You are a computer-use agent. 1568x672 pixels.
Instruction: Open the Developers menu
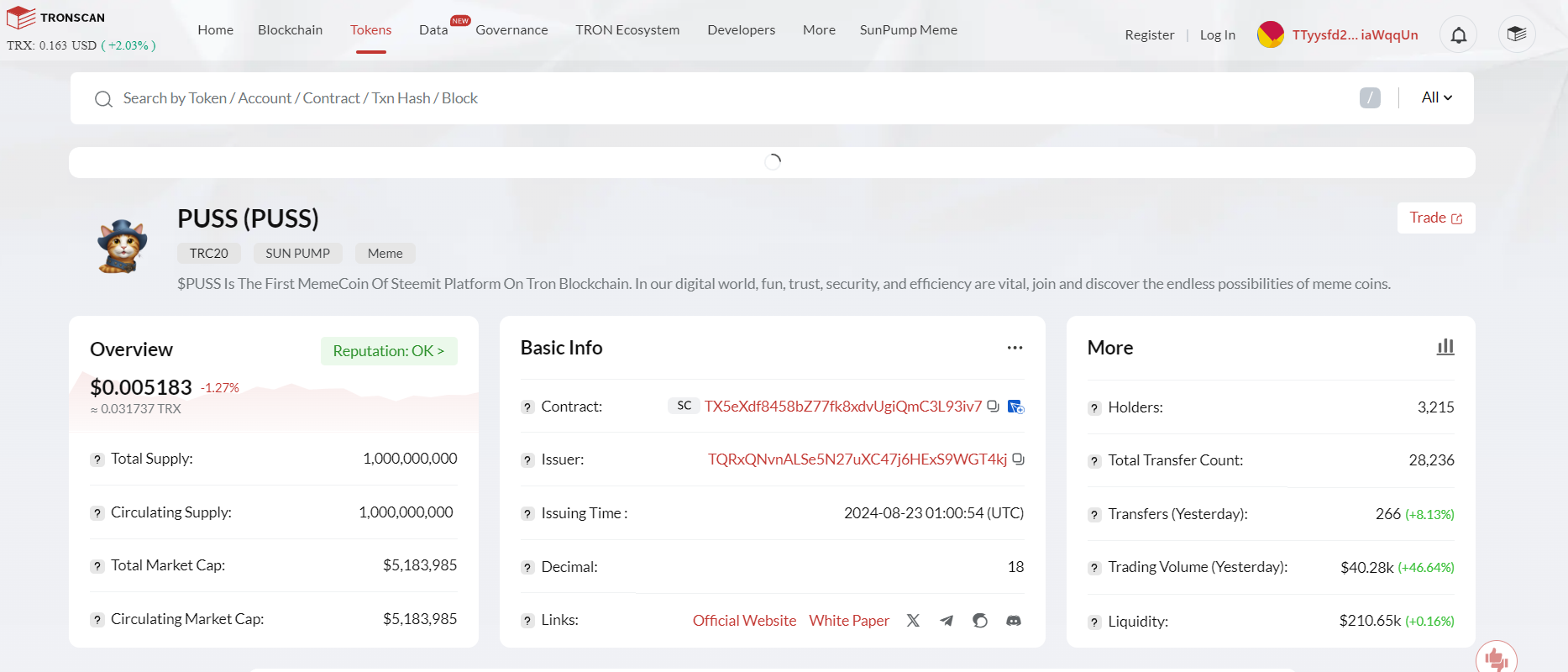click(x=741, y=30)
